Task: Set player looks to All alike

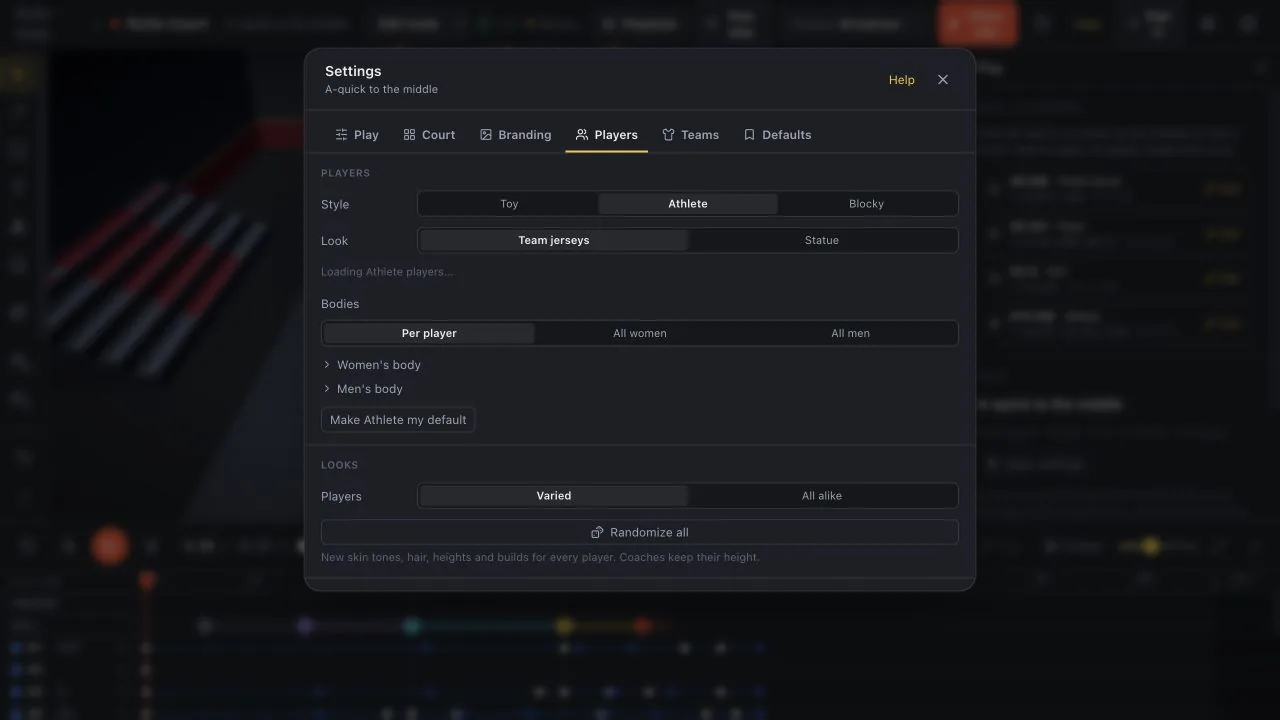Action: pyautogui.click(x=822, y=496)
